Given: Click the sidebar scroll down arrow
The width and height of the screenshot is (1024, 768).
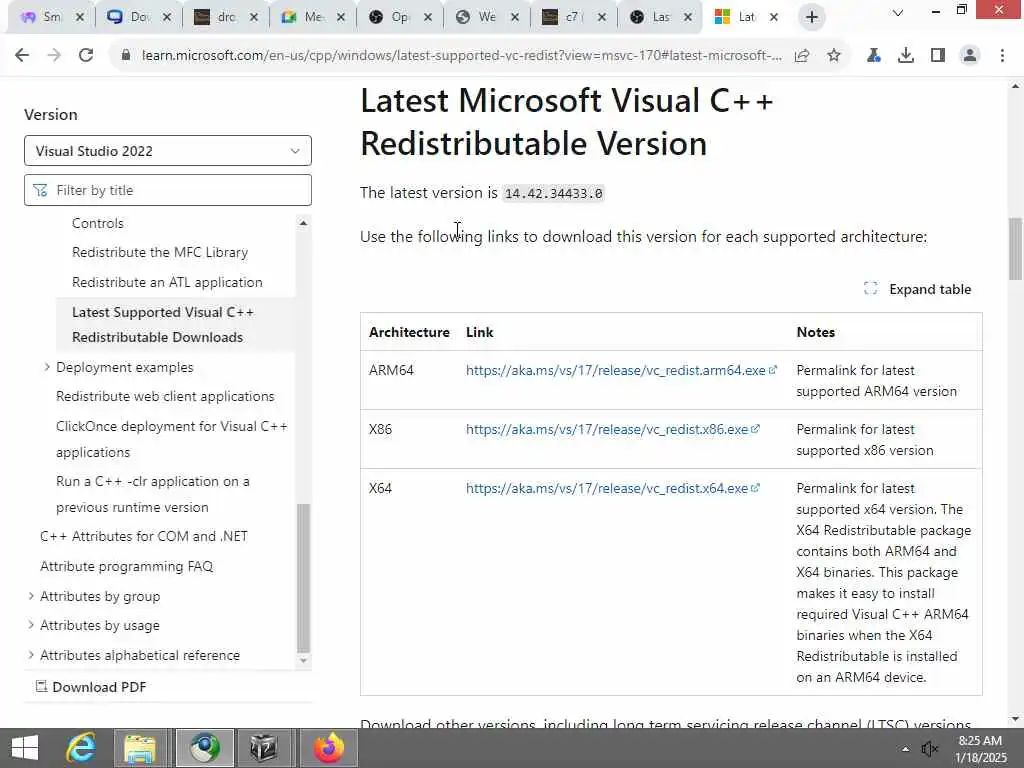Looking at the screenshot, I should (303, 660).
